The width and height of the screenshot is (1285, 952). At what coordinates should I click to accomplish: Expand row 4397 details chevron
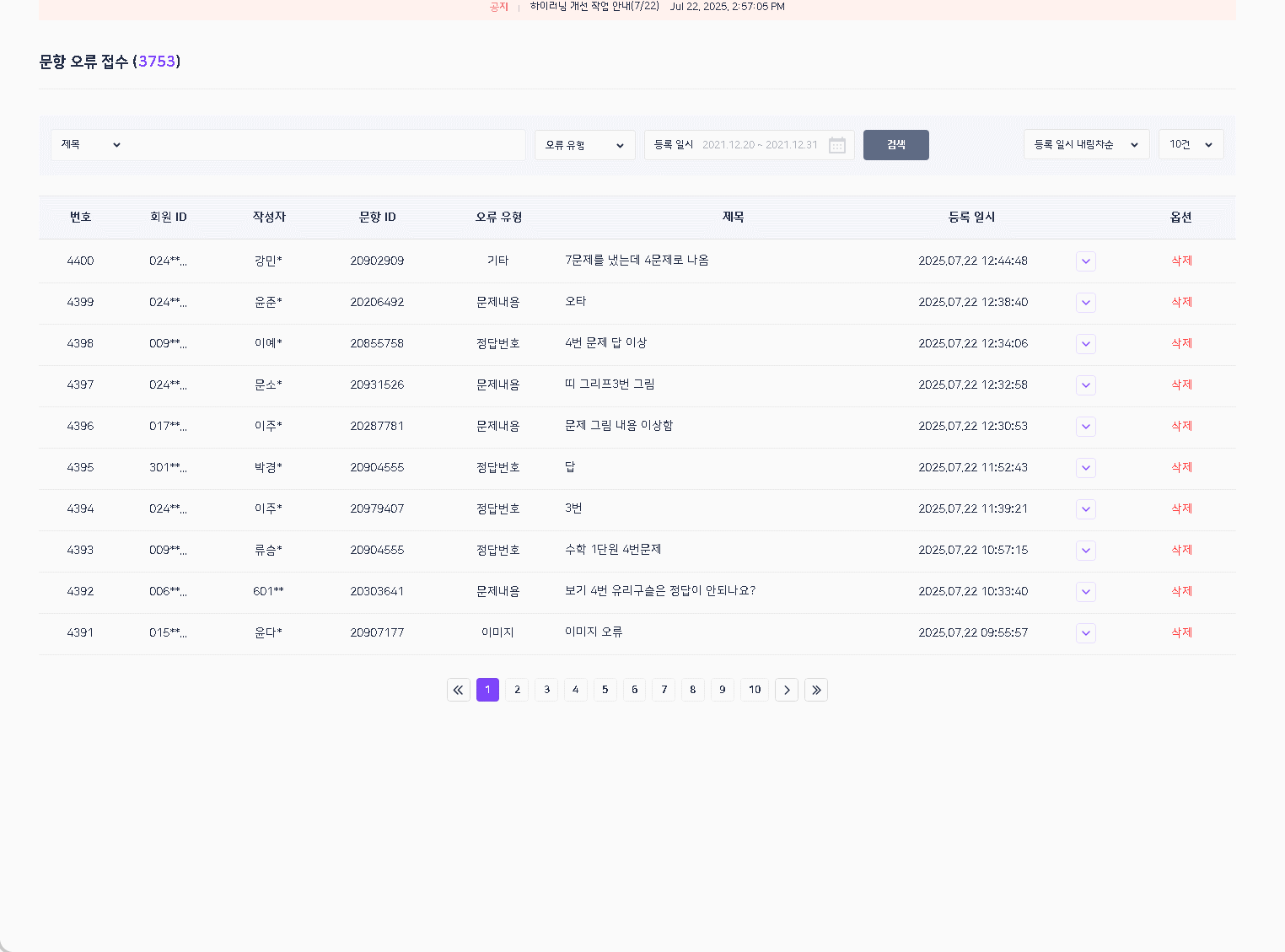tap(1085, 385)
